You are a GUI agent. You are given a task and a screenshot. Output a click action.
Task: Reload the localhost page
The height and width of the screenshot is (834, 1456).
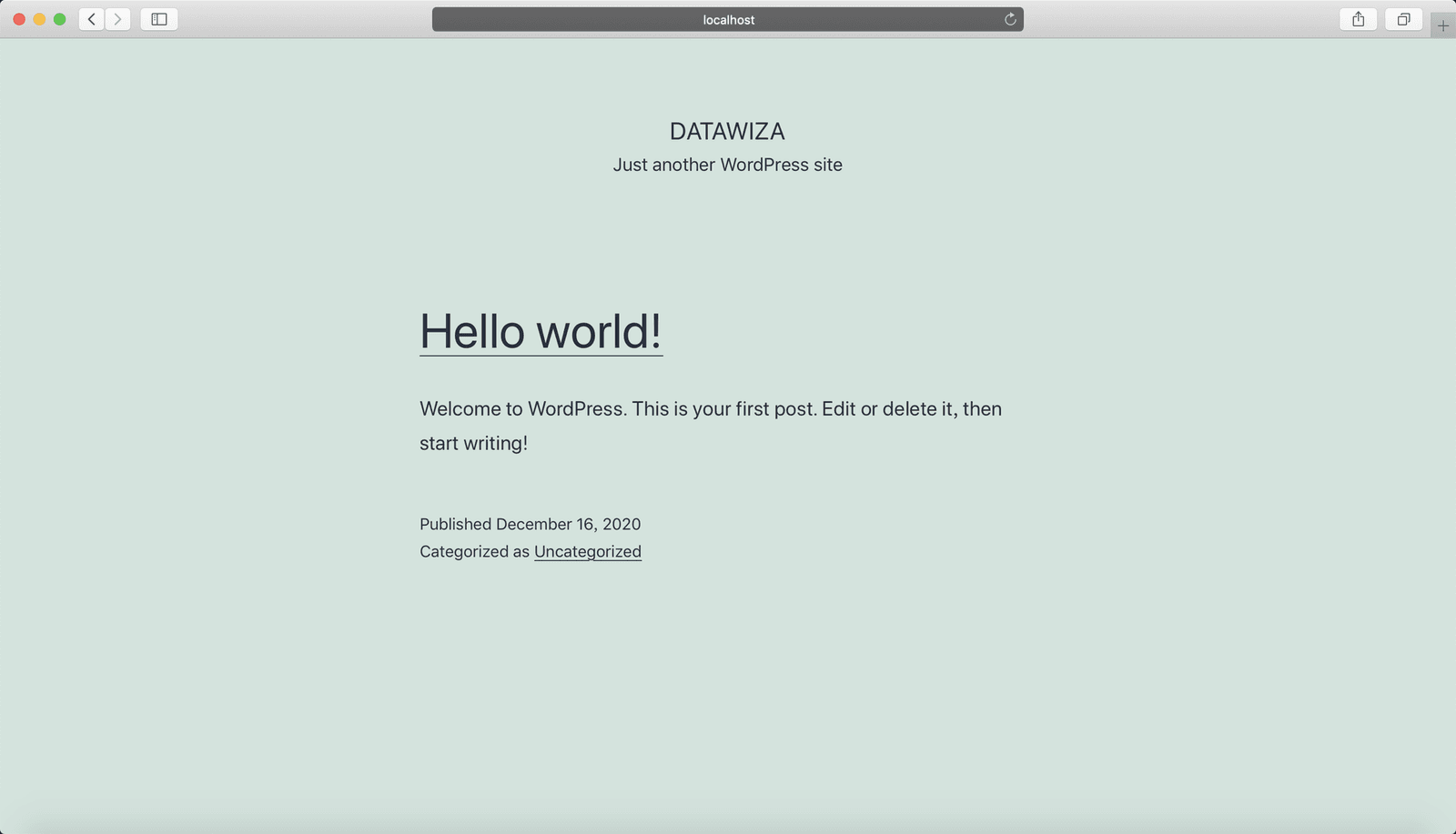1010,19
